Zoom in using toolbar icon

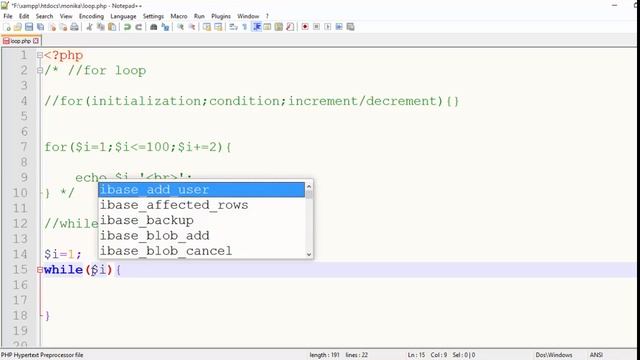pyautogui.click(x=180, y=27)
